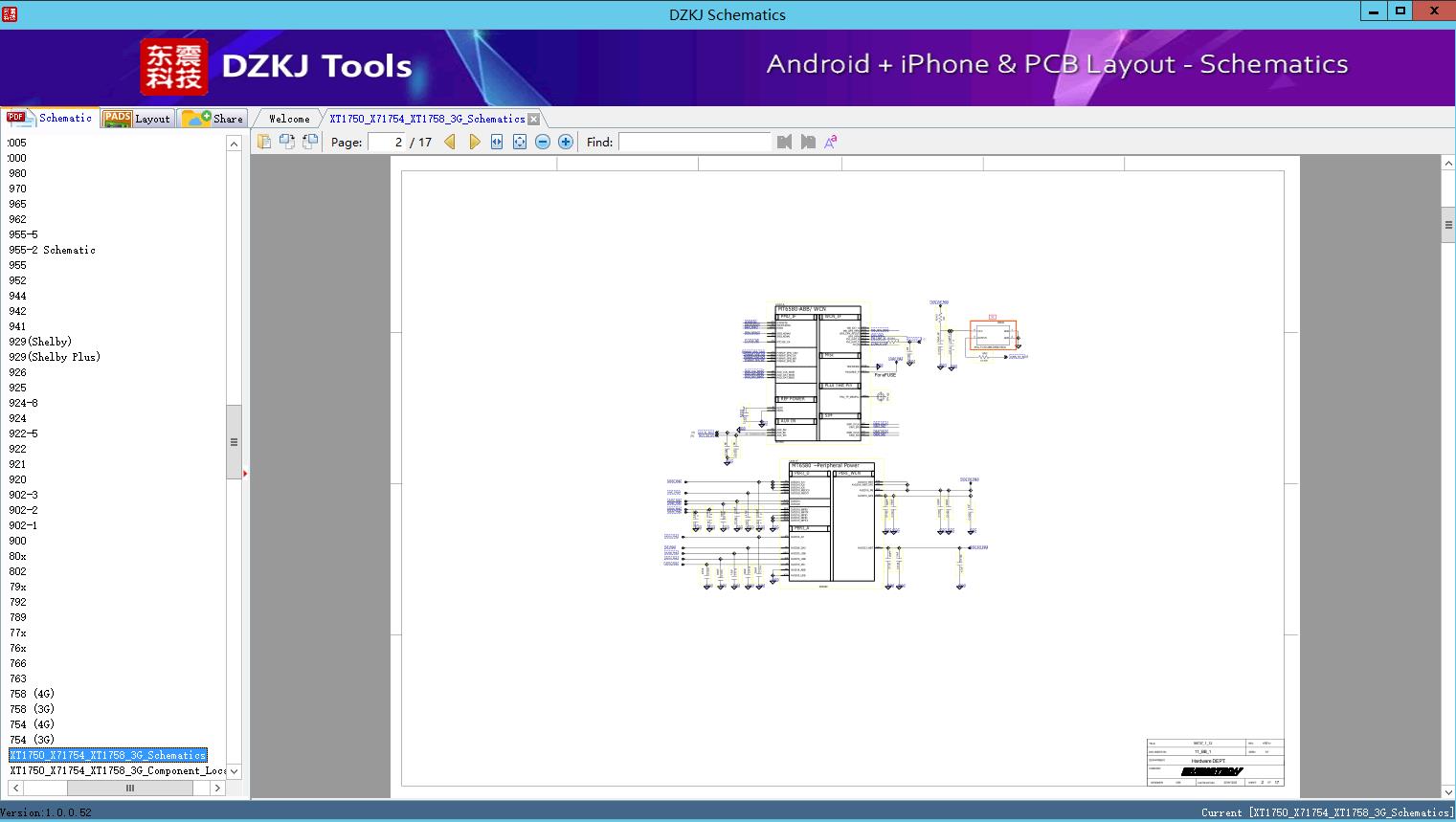Click the Find text field
The image size is (1456, 822).
695,142
